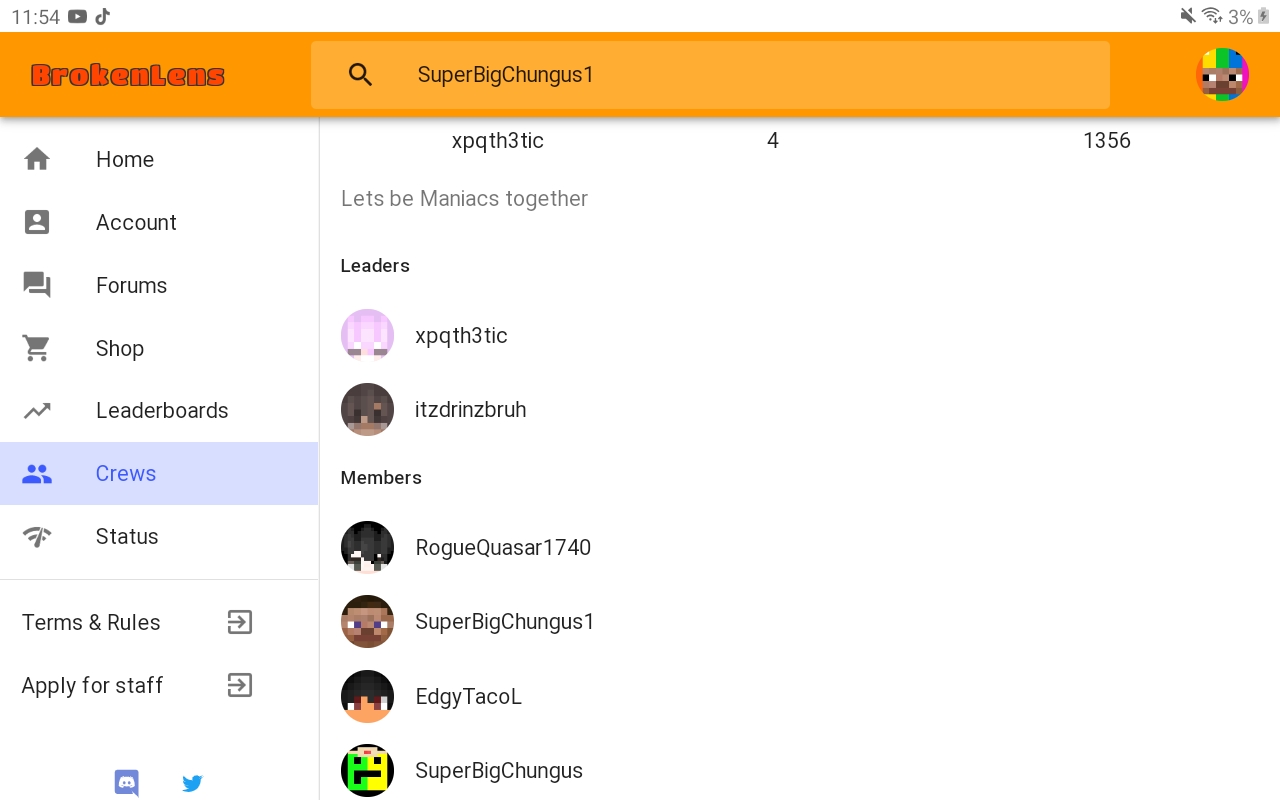Click the Leaders section heading
Viewport: 1280px width, 800px height.
click(375, 265)
